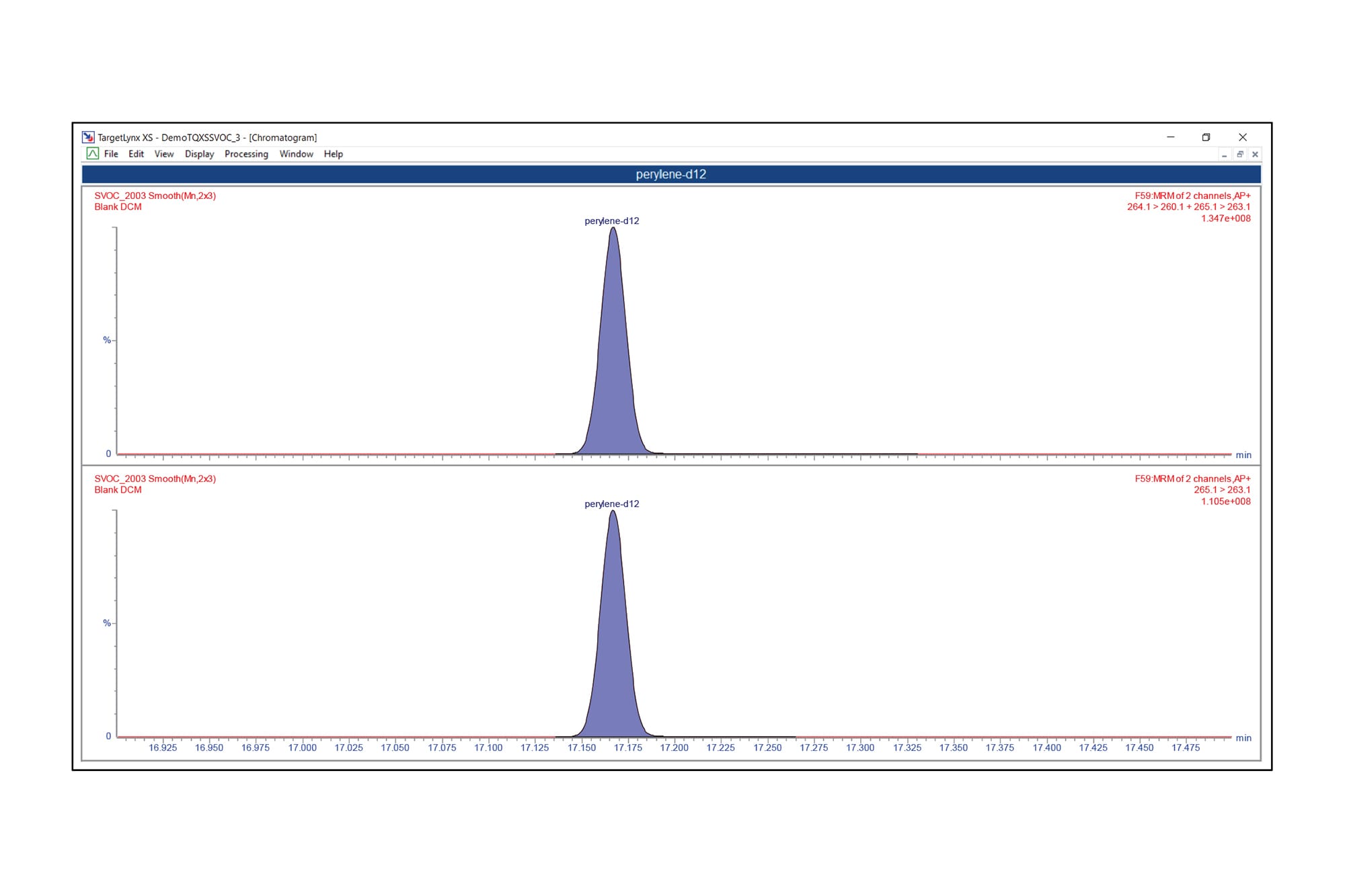Click the blue-filled perylene peak apex
1345x896 pixels.
click(x=613, y=232)
